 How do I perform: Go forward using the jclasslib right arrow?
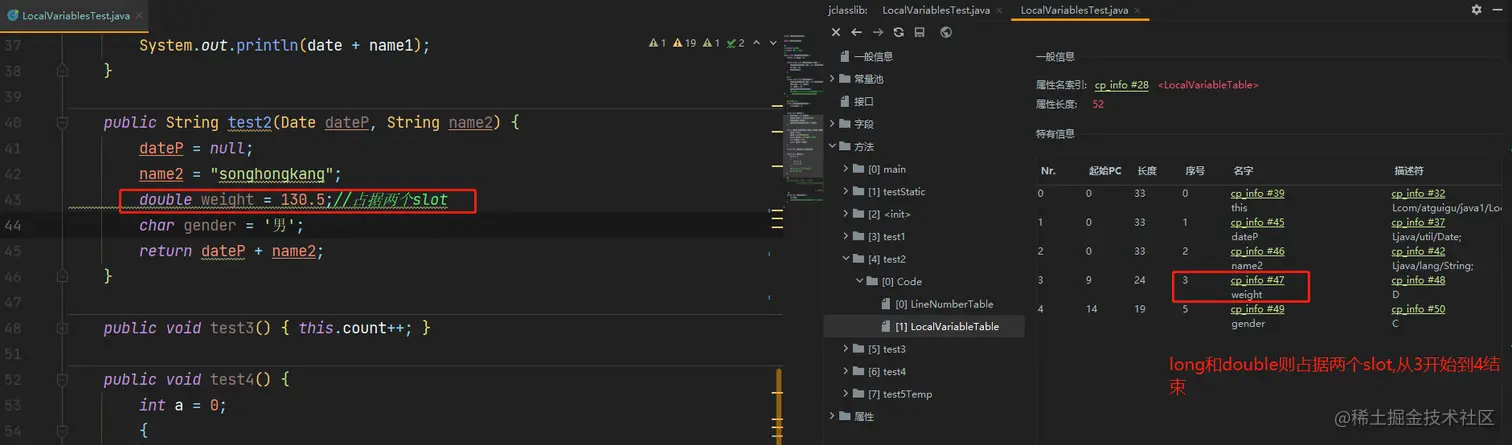(x=877, y=33)
